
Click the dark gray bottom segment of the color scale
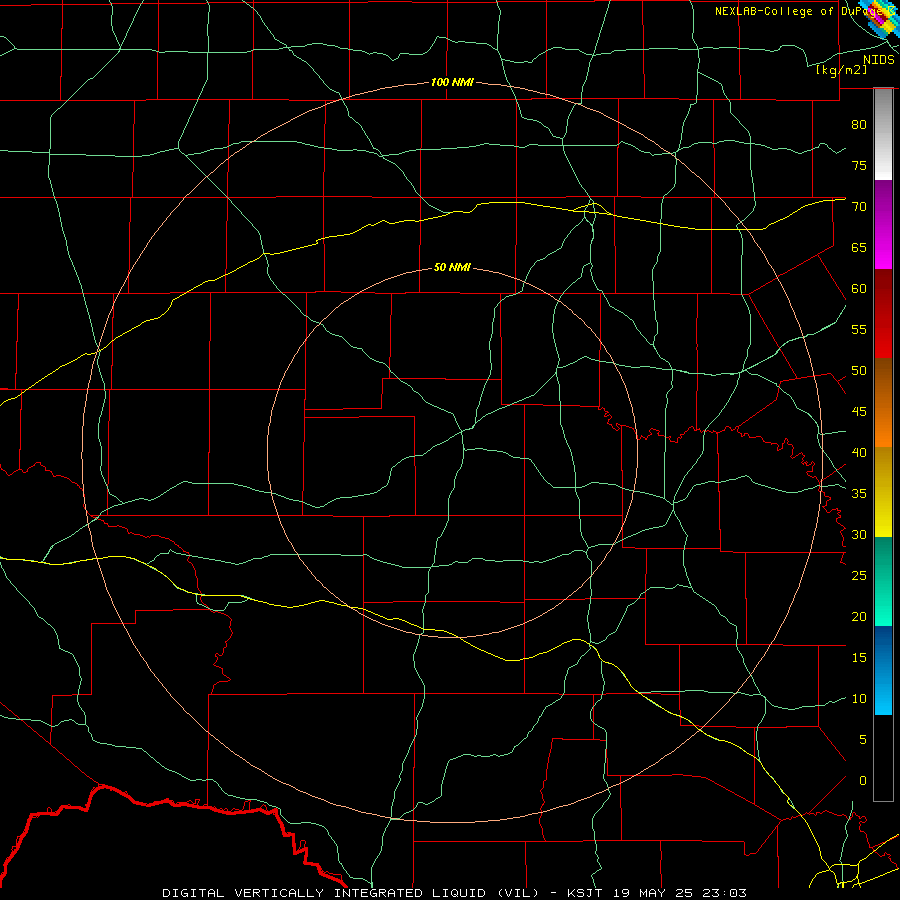[x=883, y=758]
